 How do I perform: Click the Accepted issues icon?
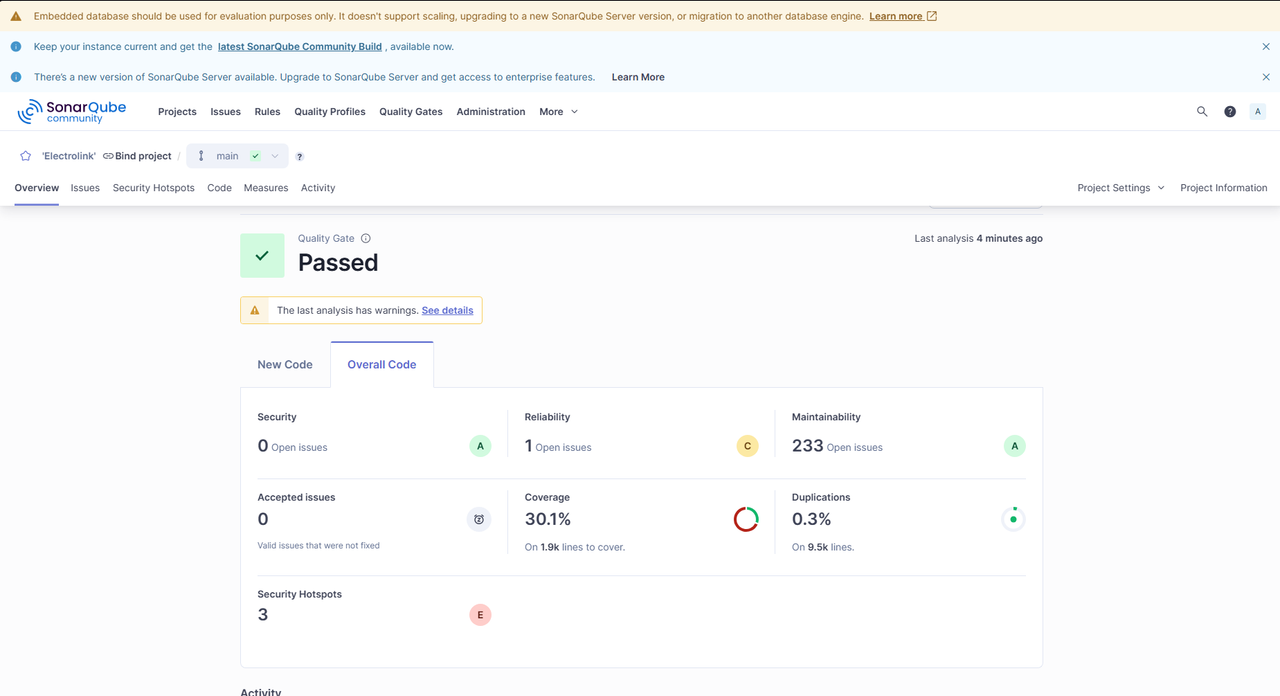tap(479, 519)
